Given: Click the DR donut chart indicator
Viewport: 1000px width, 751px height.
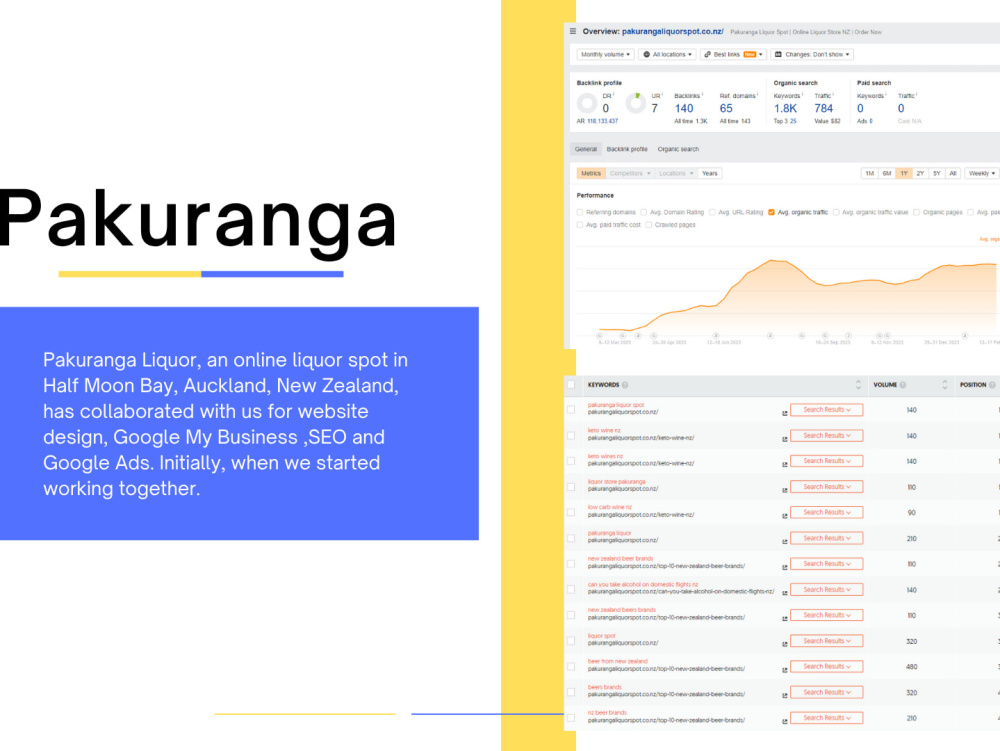Looking at the screenshot, I should (x=587, y=103).
